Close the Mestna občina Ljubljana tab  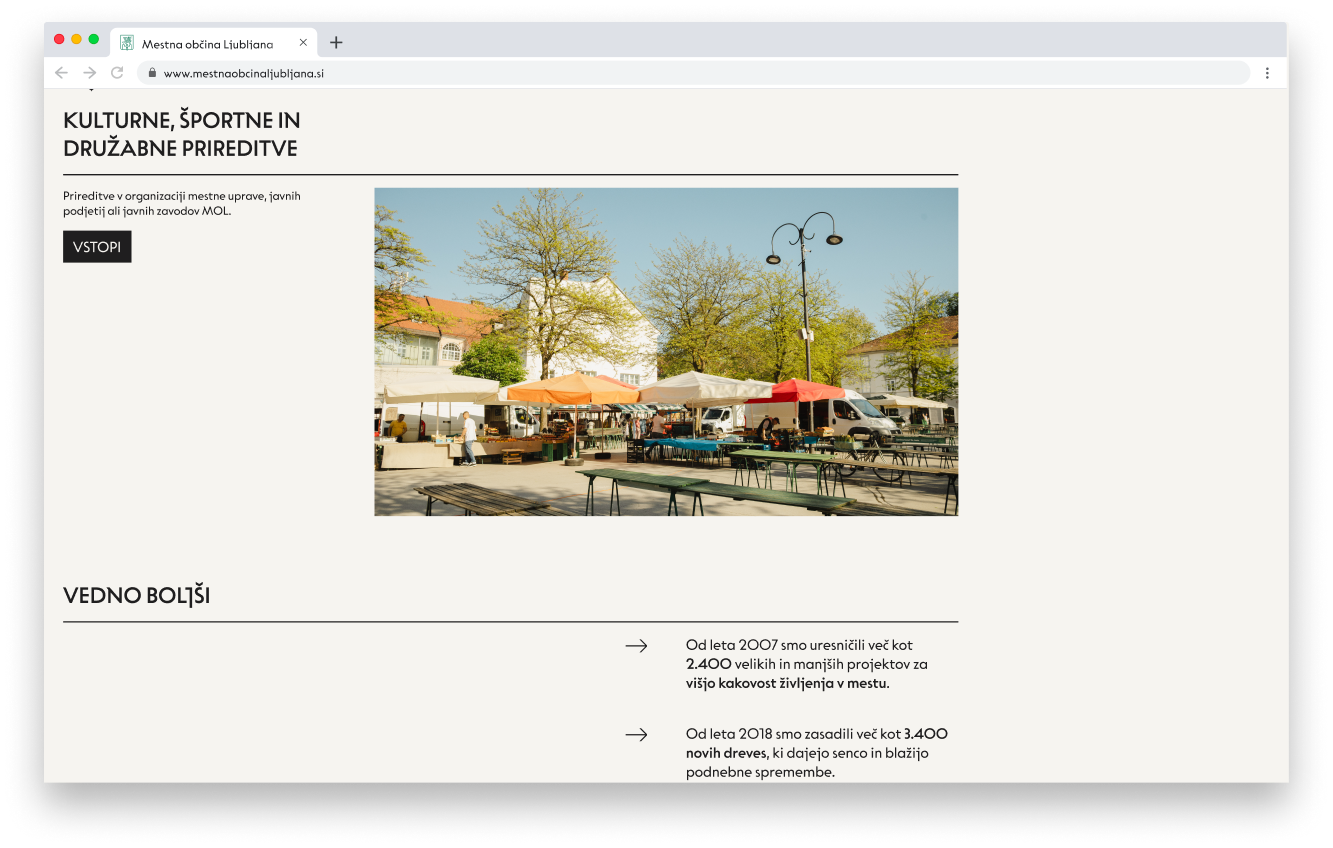(303, 43)
